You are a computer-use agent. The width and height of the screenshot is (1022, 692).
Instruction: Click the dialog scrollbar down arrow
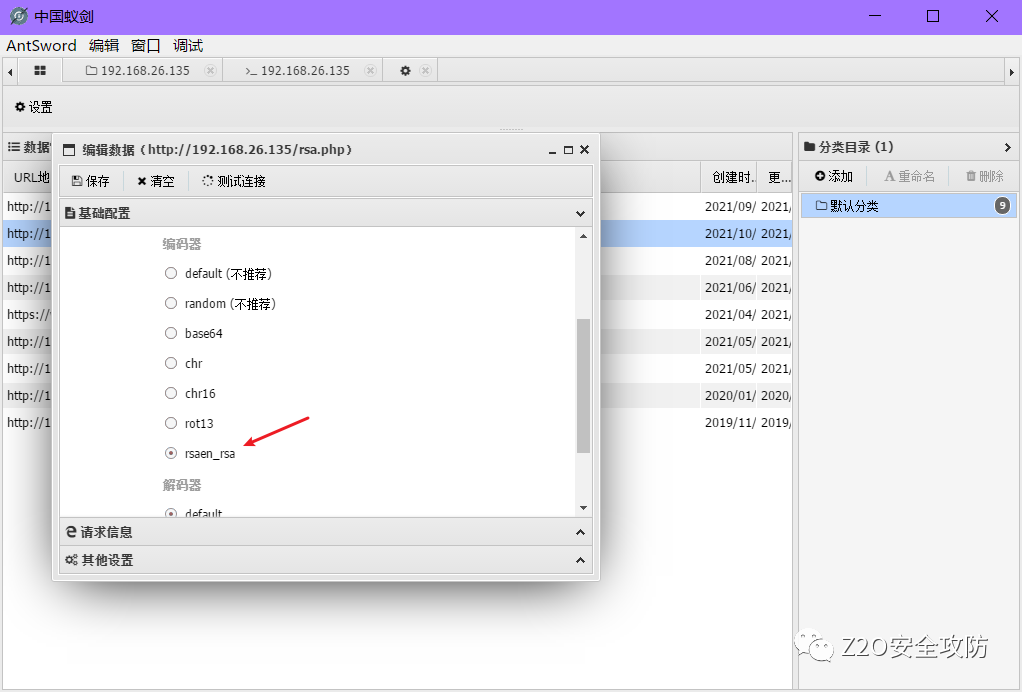click(x=583, y=508)
